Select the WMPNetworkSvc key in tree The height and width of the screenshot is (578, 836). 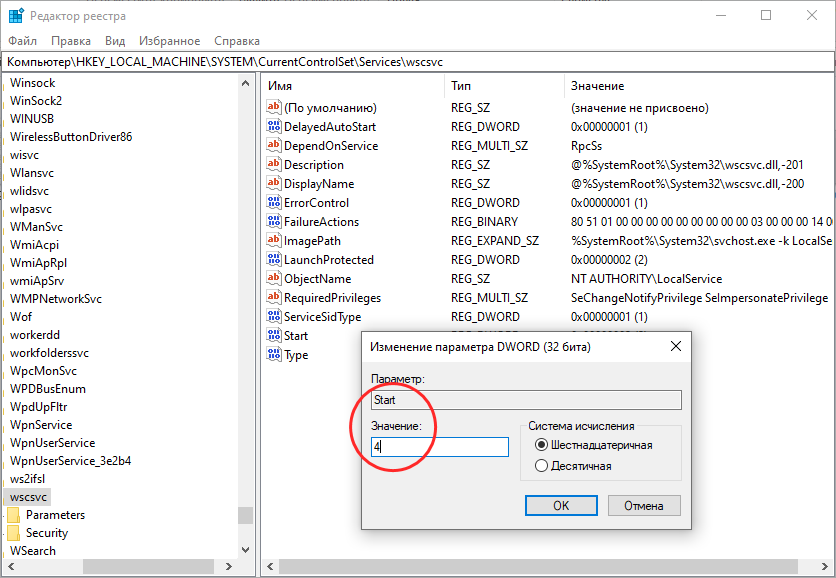(x=56, y=299)
